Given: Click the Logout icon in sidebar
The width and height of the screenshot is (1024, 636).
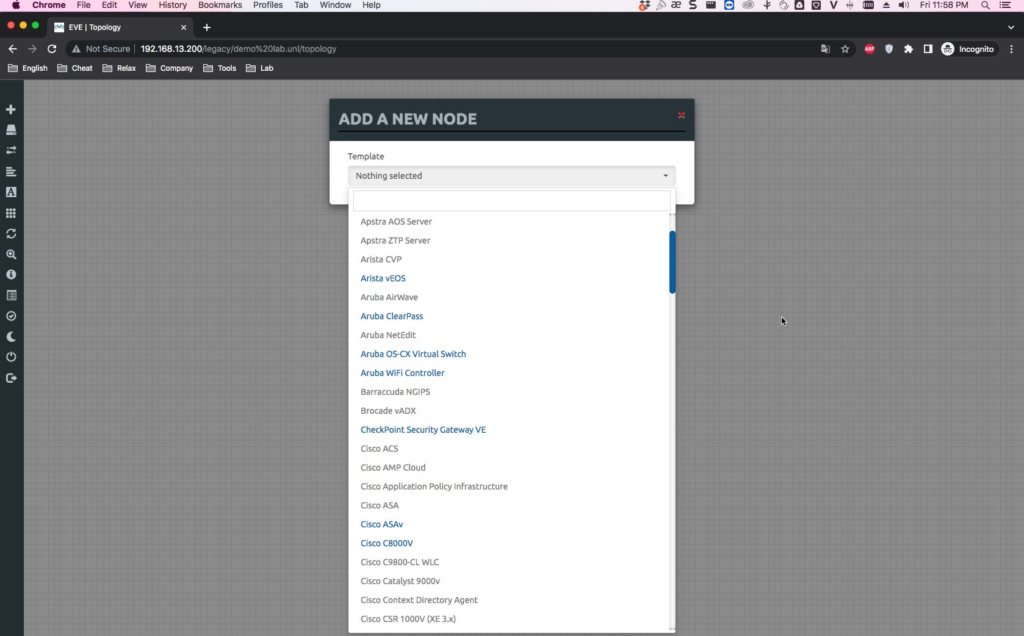Looking at the screenshot, I should tap(11, 378).
